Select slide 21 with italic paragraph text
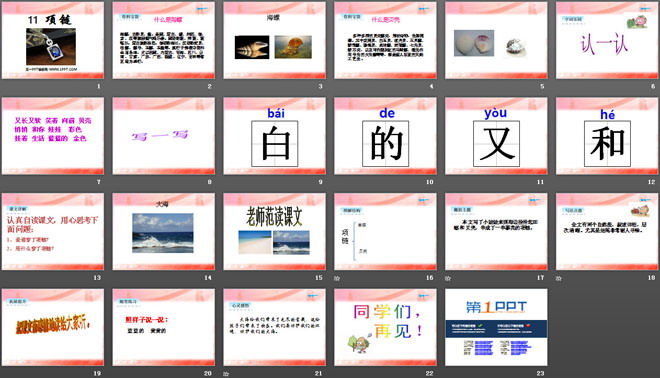 click(274, 327)
